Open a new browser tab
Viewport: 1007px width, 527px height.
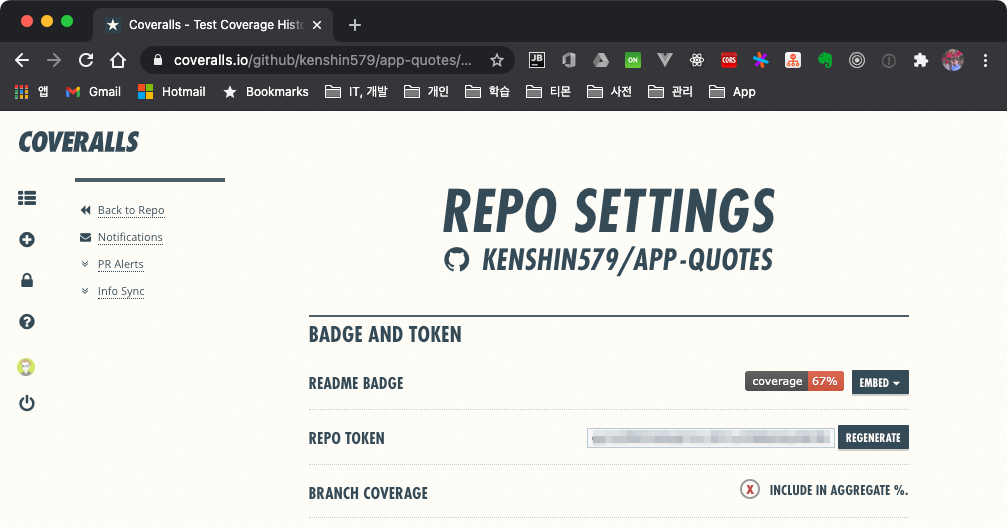point(355,25)
